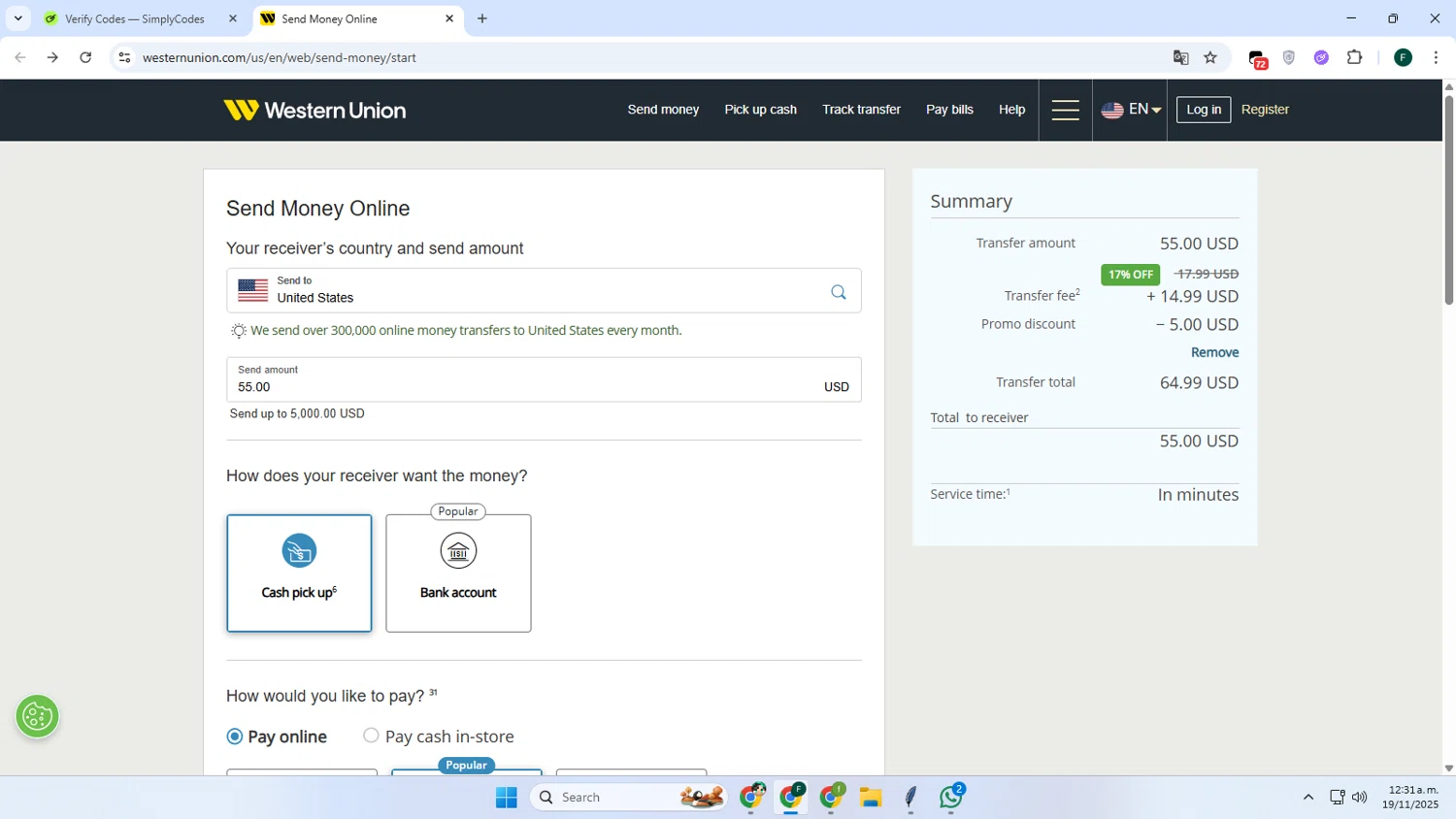Open WhatsApp from the taskbar
The height and width of the screenshot is (819, 1456).
click(x=950, y=798)
